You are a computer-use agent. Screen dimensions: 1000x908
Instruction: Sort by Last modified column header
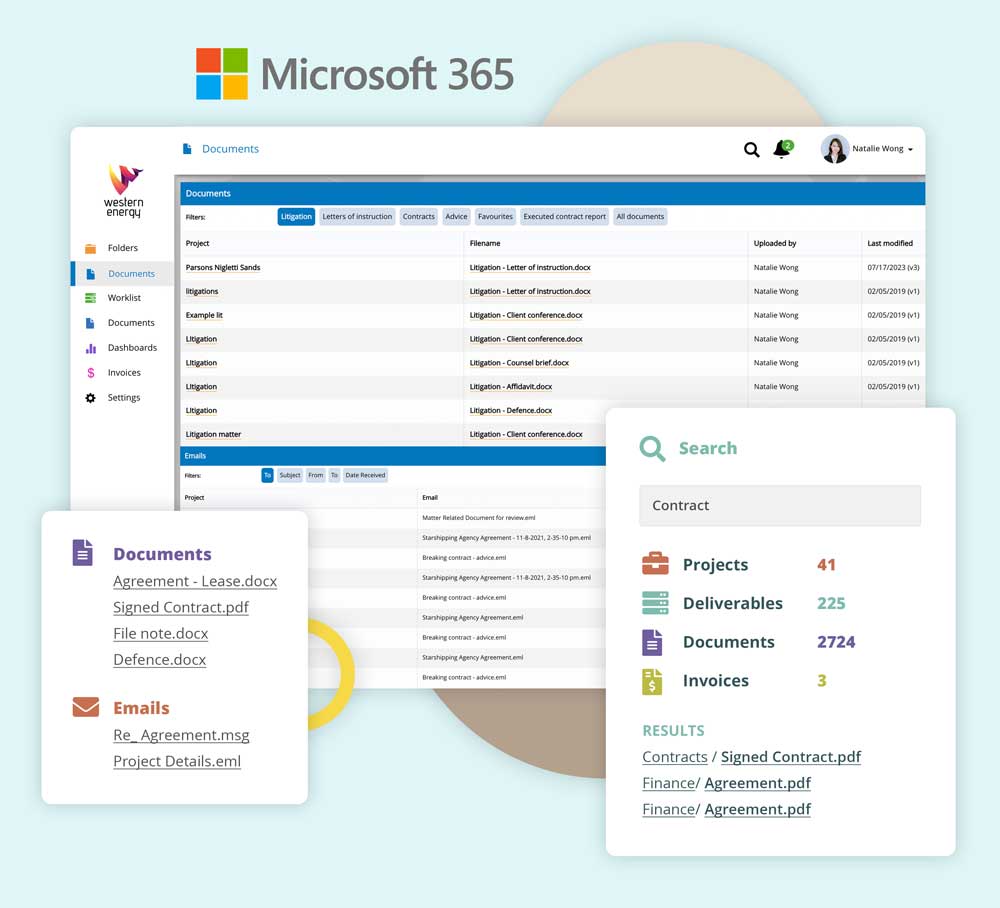[889, 243]
